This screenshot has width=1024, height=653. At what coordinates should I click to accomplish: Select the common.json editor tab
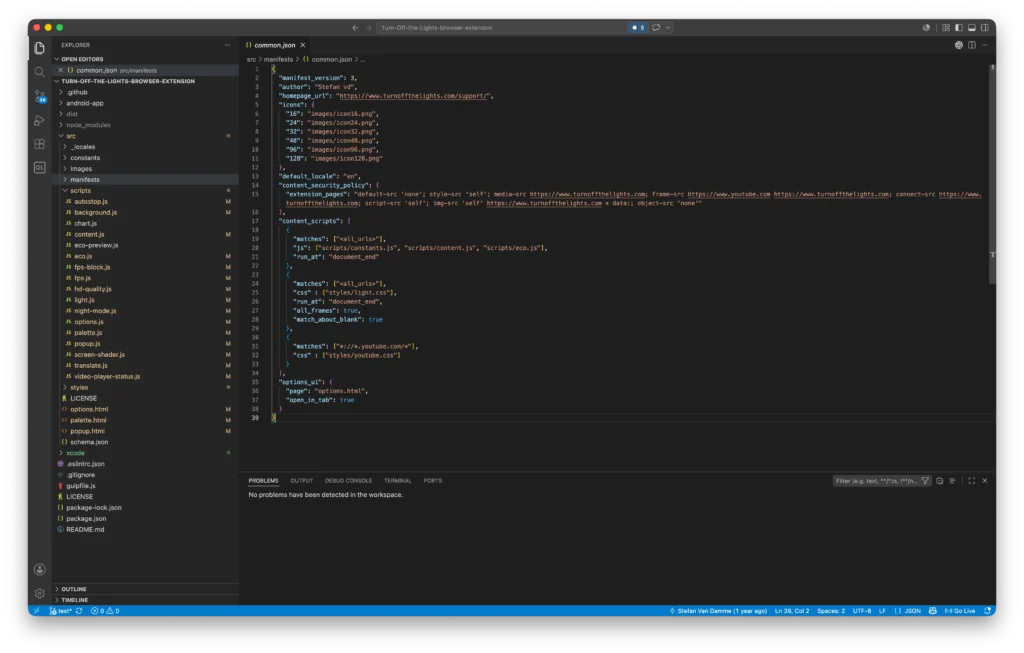[275, 45]
